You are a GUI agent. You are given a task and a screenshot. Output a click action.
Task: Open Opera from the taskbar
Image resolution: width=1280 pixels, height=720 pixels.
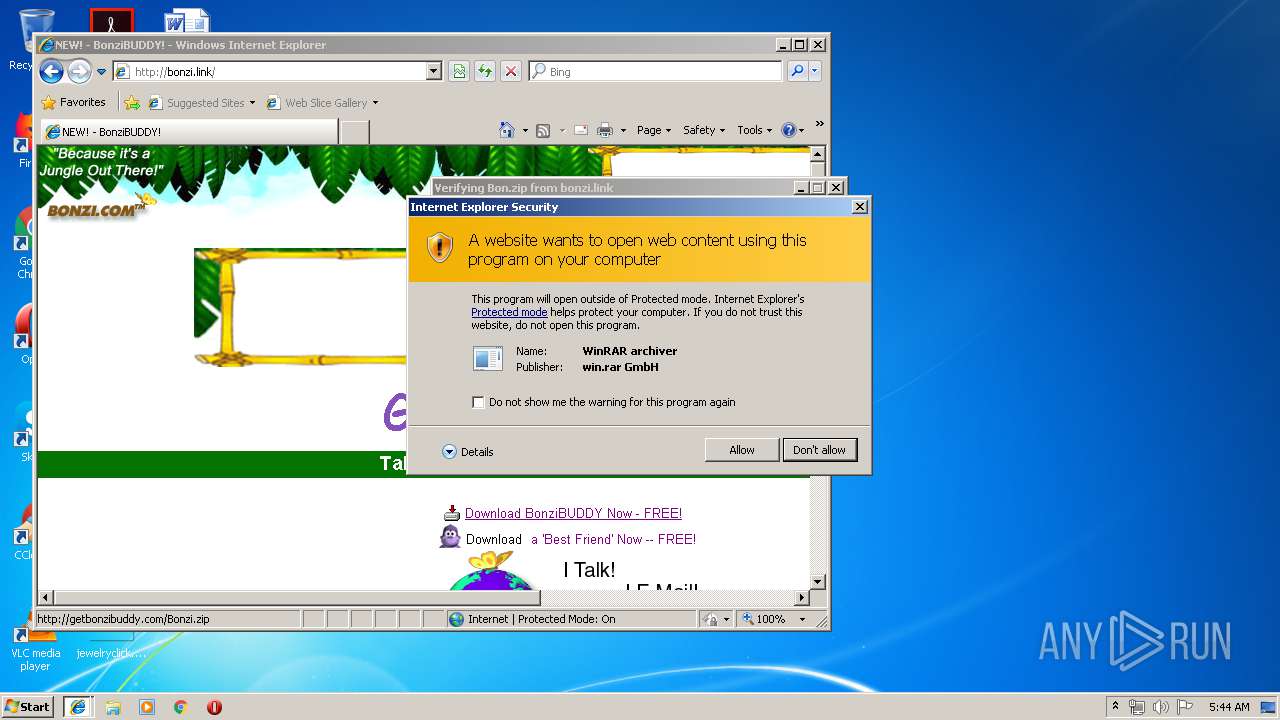tap(214, 707)
